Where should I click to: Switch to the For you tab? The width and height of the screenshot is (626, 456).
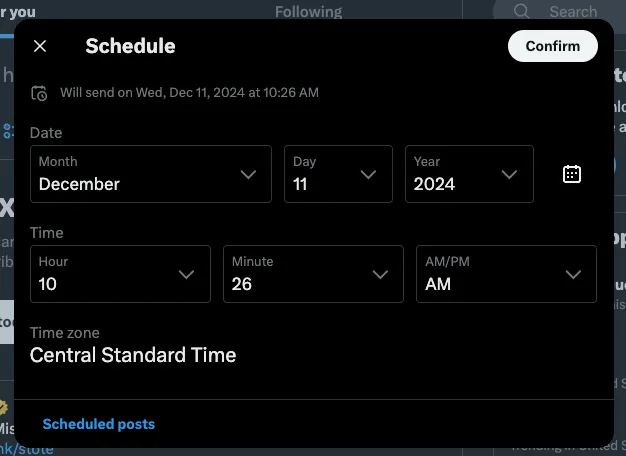[x=20, y=12]
